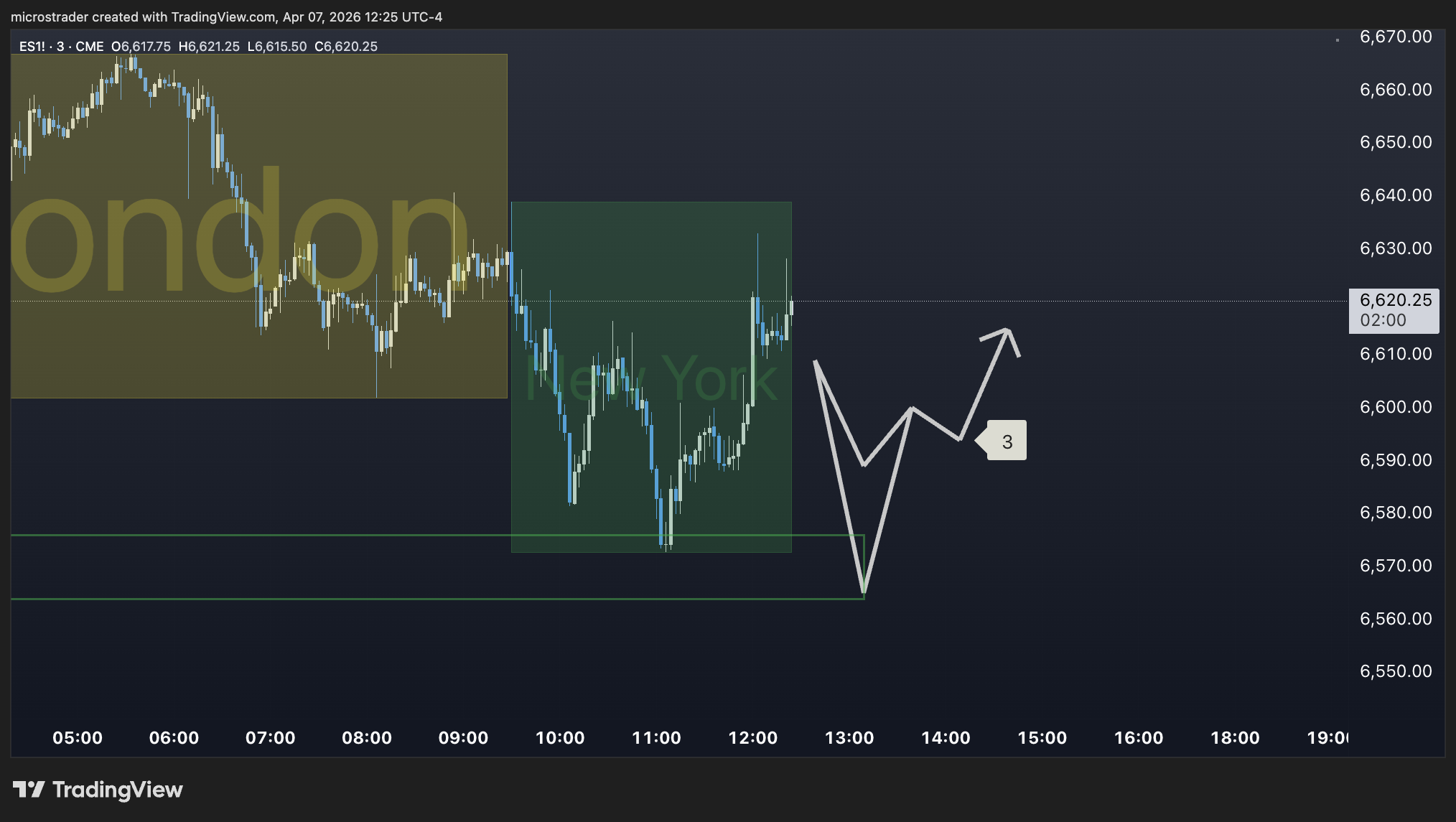Click the 15:00 time axis label

tap(1042, 738)
